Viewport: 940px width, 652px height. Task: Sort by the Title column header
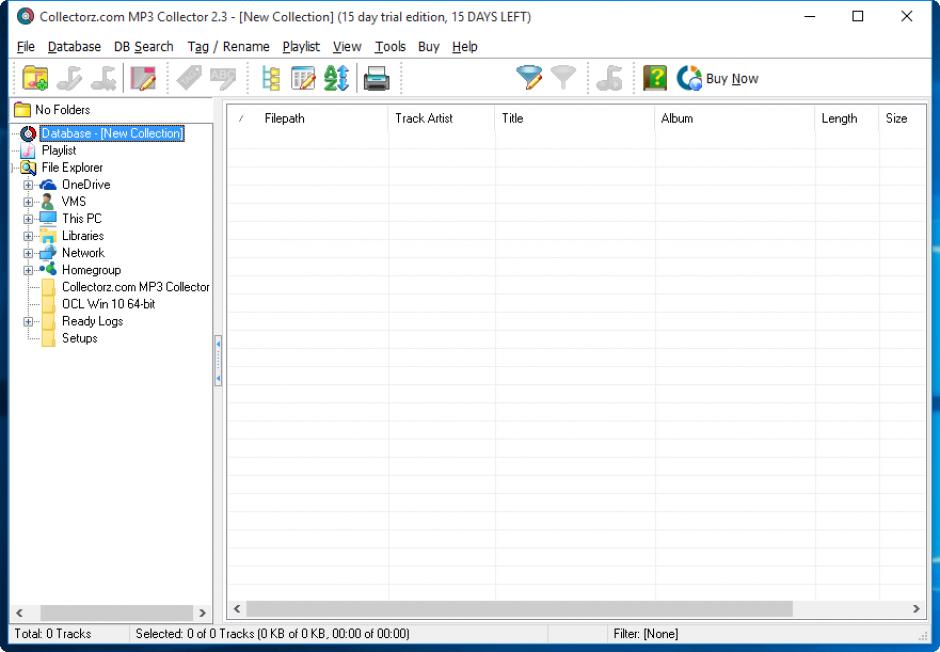tap(574, 119)
